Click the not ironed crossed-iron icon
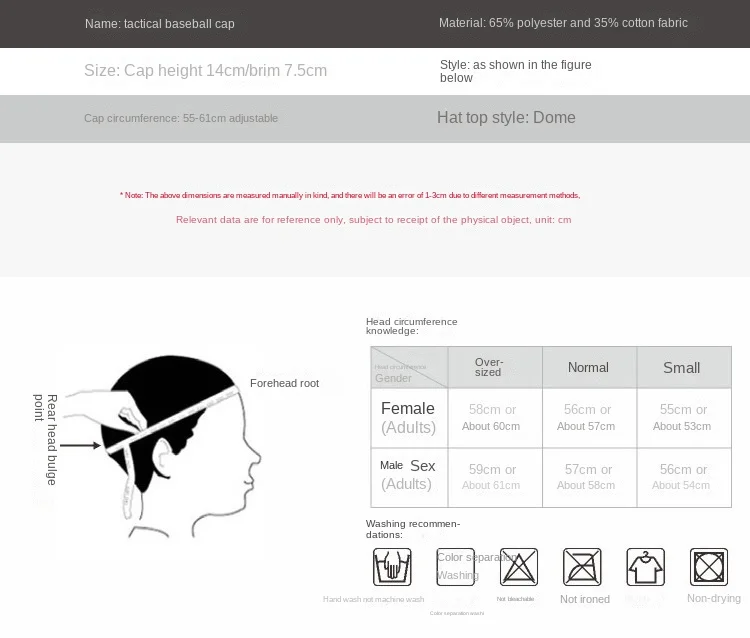 point(582,567)
